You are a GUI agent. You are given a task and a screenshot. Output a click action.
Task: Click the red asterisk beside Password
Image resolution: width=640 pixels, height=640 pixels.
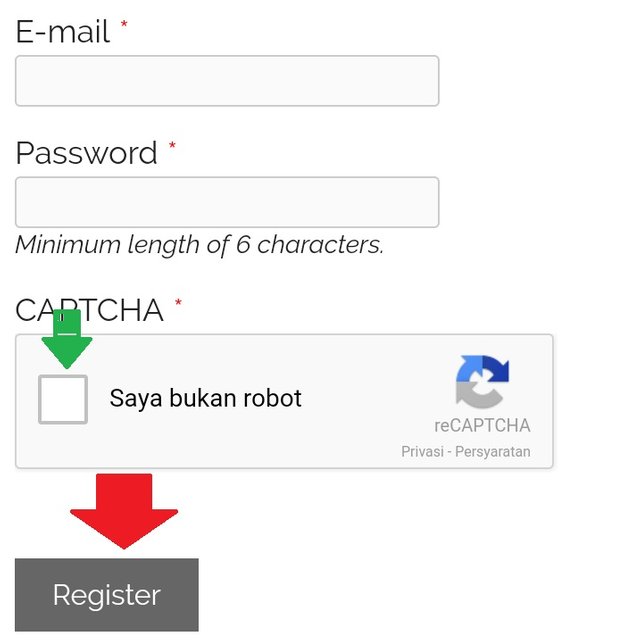[172, 148]
